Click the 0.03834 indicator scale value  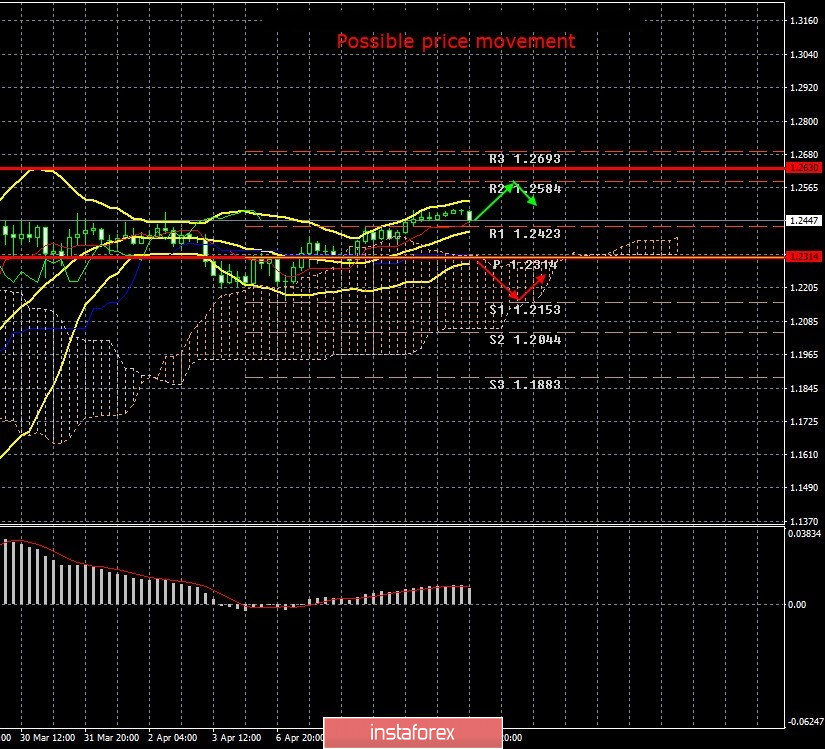tap(804, 534)
